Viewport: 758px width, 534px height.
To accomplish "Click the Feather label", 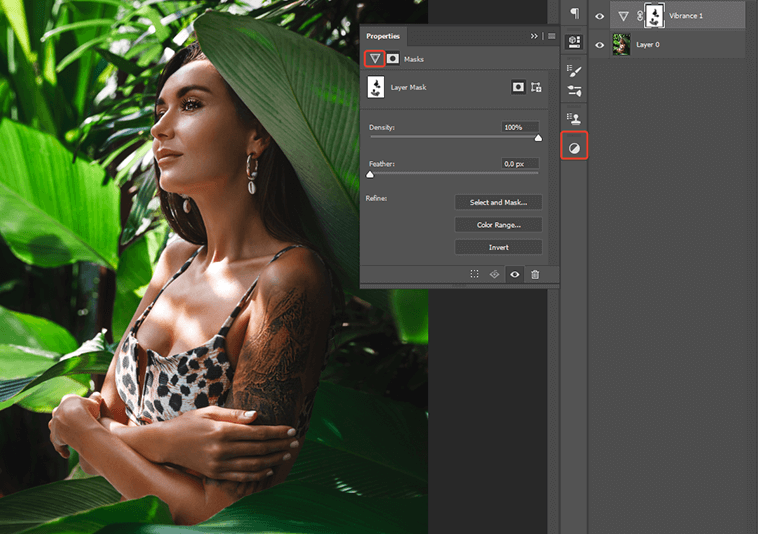I will (382, 164).
